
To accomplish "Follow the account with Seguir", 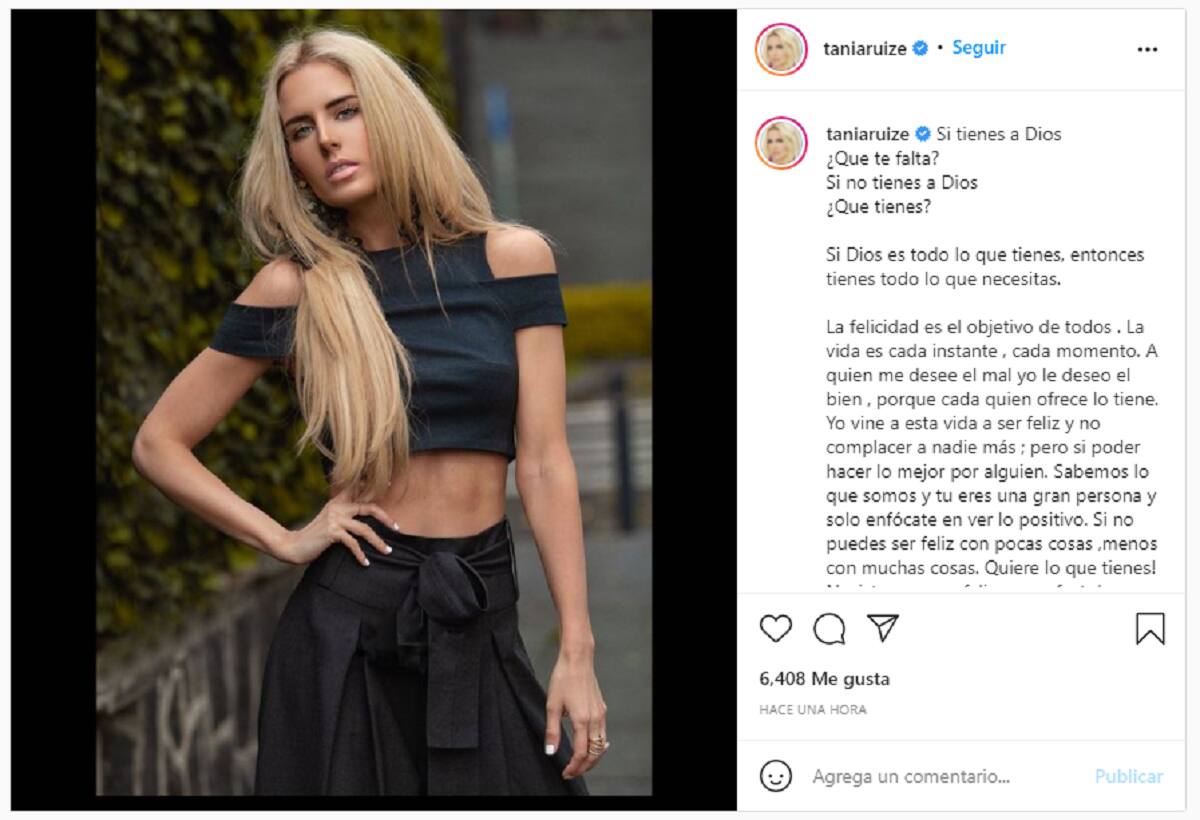I will click(x=978, y=48).
